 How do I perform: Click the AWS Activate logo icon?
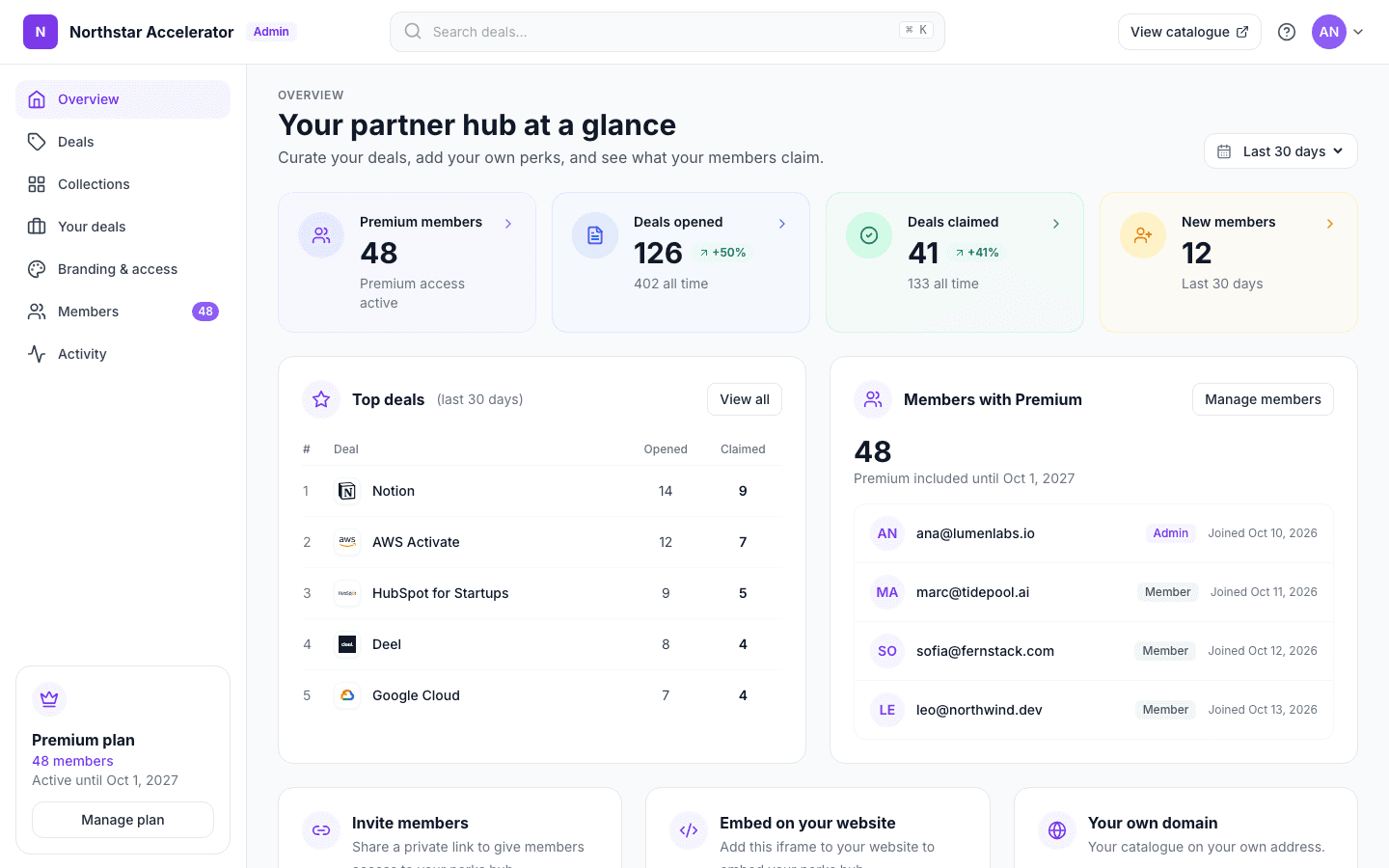tap(347, 542)
